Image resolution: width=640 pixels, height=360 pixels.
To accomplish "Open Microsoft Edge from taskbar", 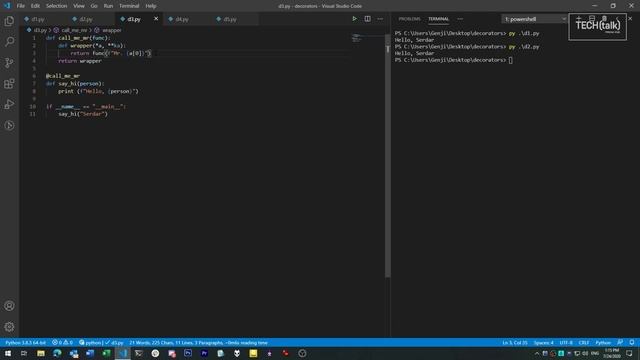I will click(x=57, y=353).
